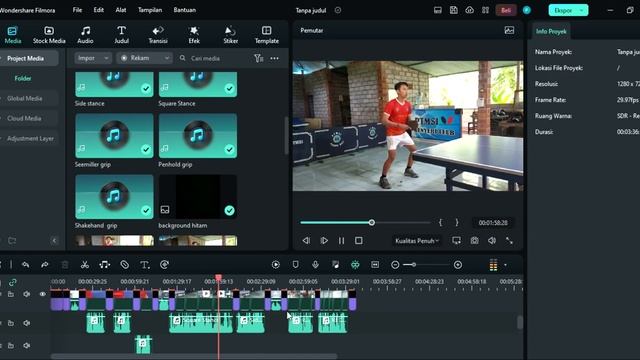Image resolution: width=640 pixels, height=360 pixels.
Task: Select Project Media in sidebar
Action: (x=29, y=58)
